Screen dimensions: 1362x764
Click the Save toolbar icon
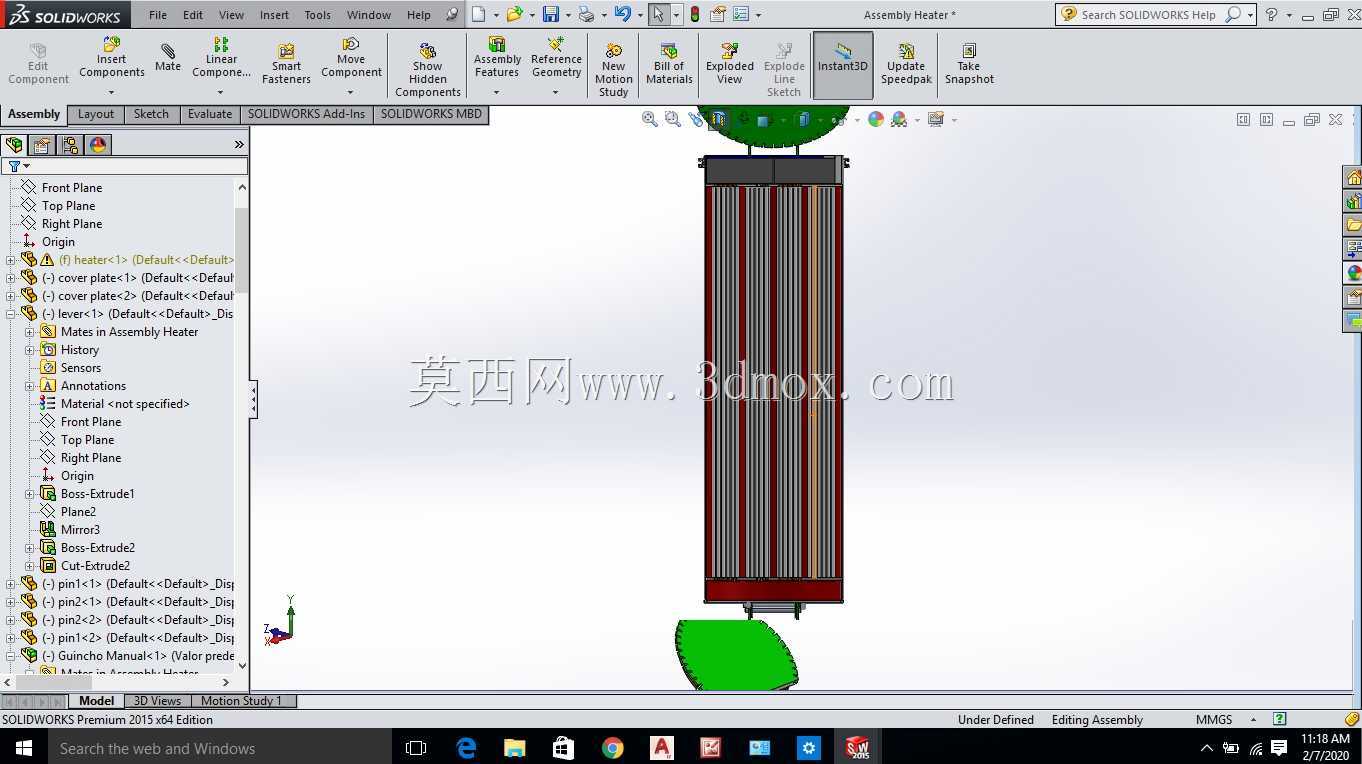[x=550, y=14]
